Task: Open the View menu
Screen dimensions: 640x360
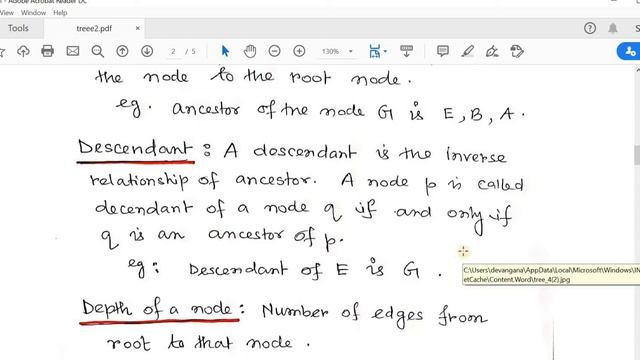Action: click(x=7, y=13)
